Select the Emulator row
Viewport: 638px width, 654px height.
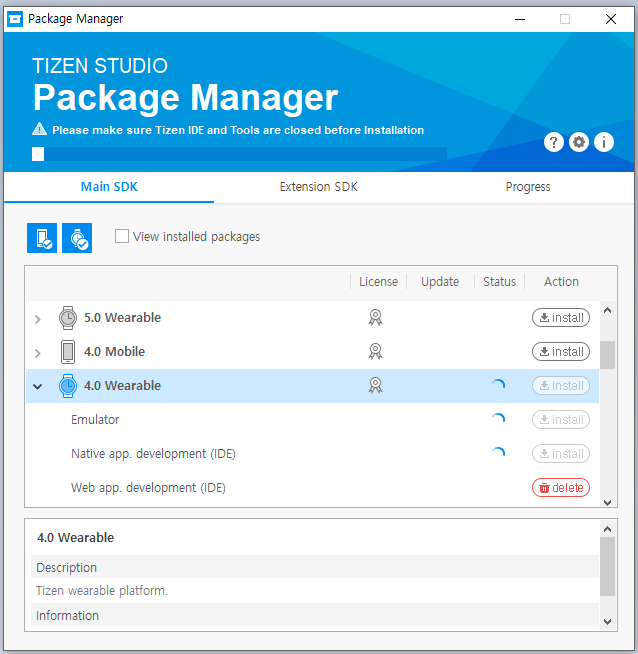click(312, 420)
